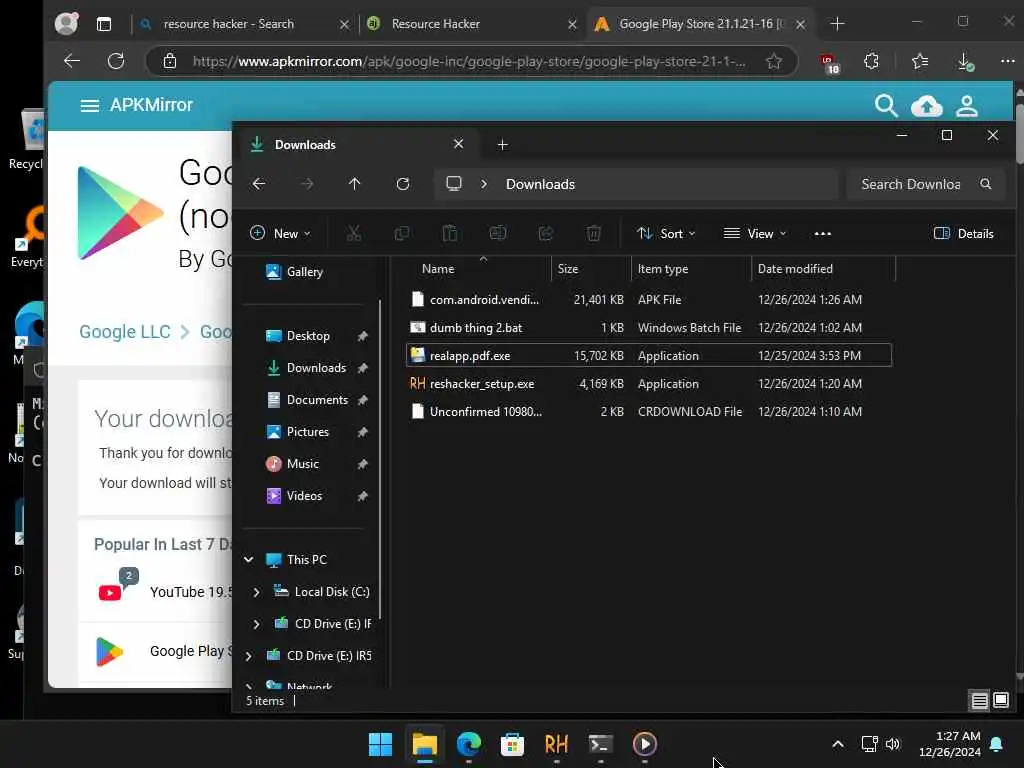The width and height of the screenshot is (1024, 768).
Task: Open the YouTube 19.5 popular app link
Action: [x=191, y=592]
